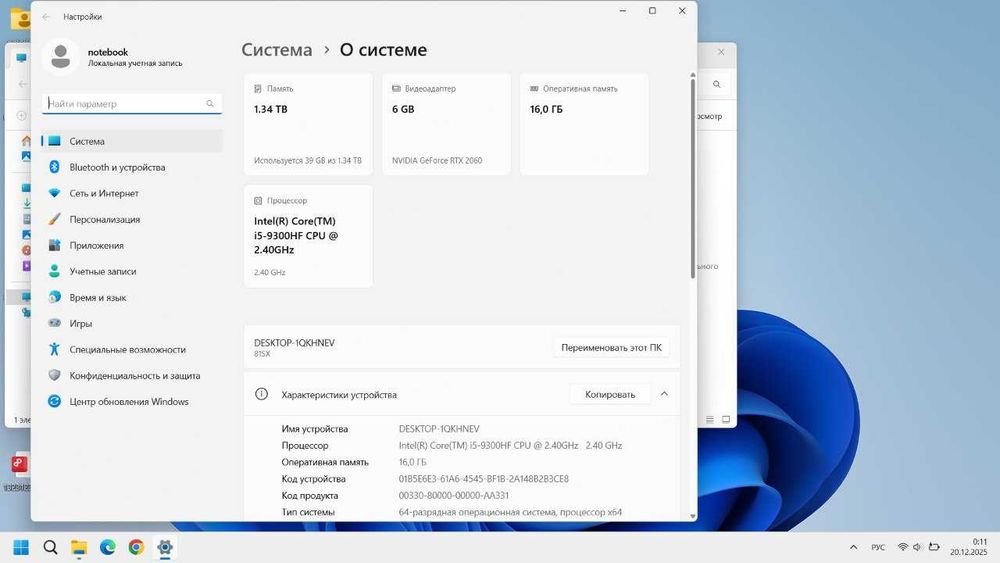Select Система in the sidebar
Screen dimensions: 1000x563
pyautogui.click(x=132, y=141)
